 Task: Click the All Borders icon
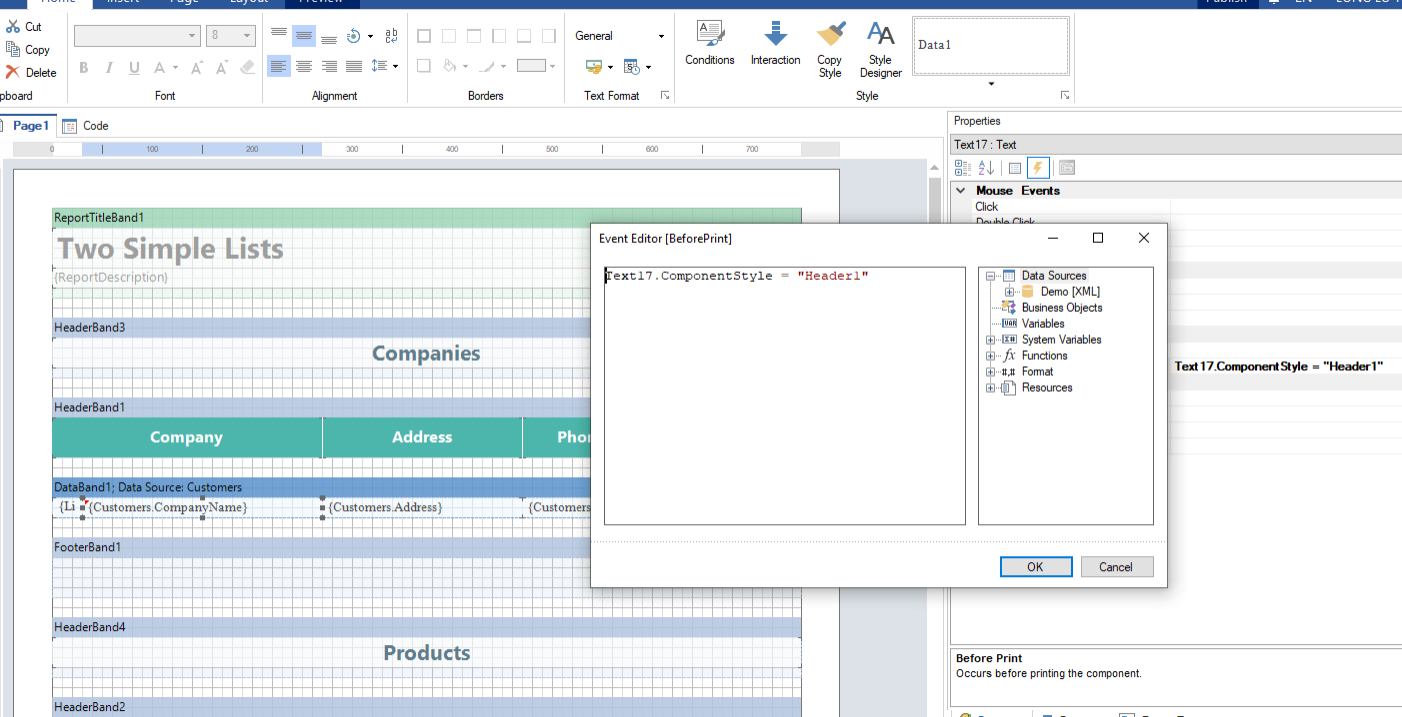424,36
